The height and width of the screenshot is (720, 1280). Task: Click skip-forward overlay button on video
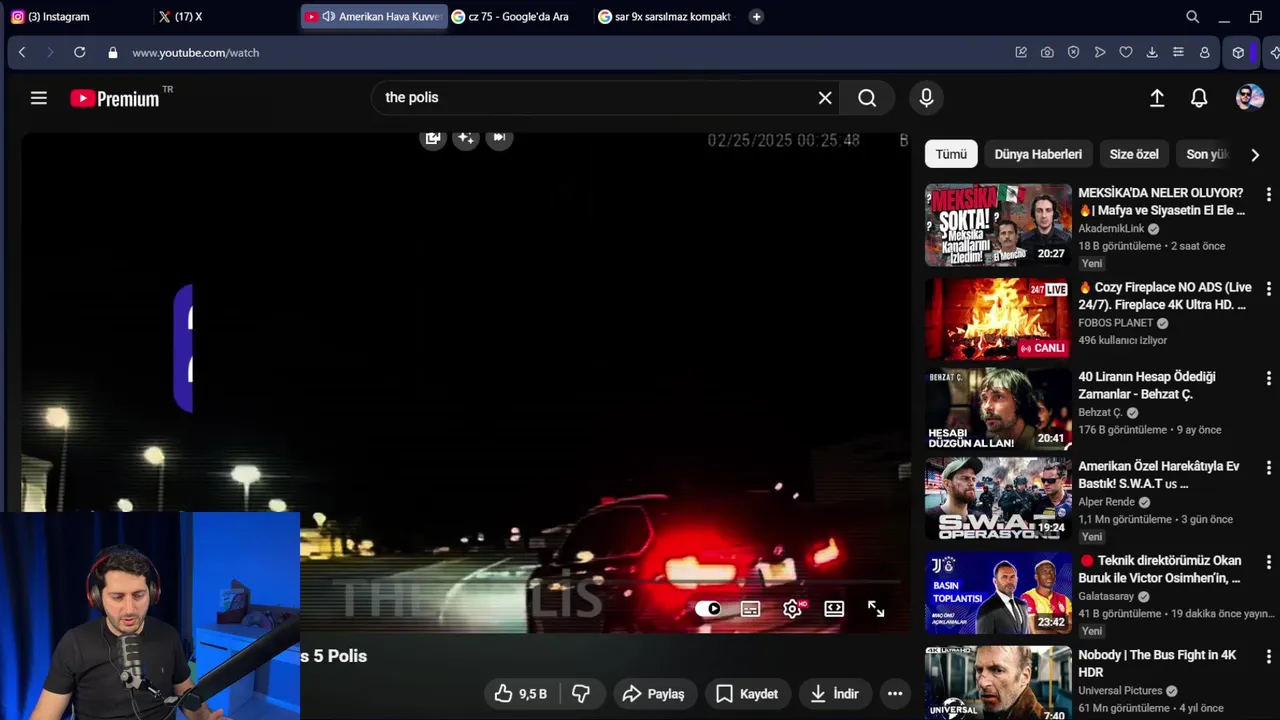[x=500, y=138]
